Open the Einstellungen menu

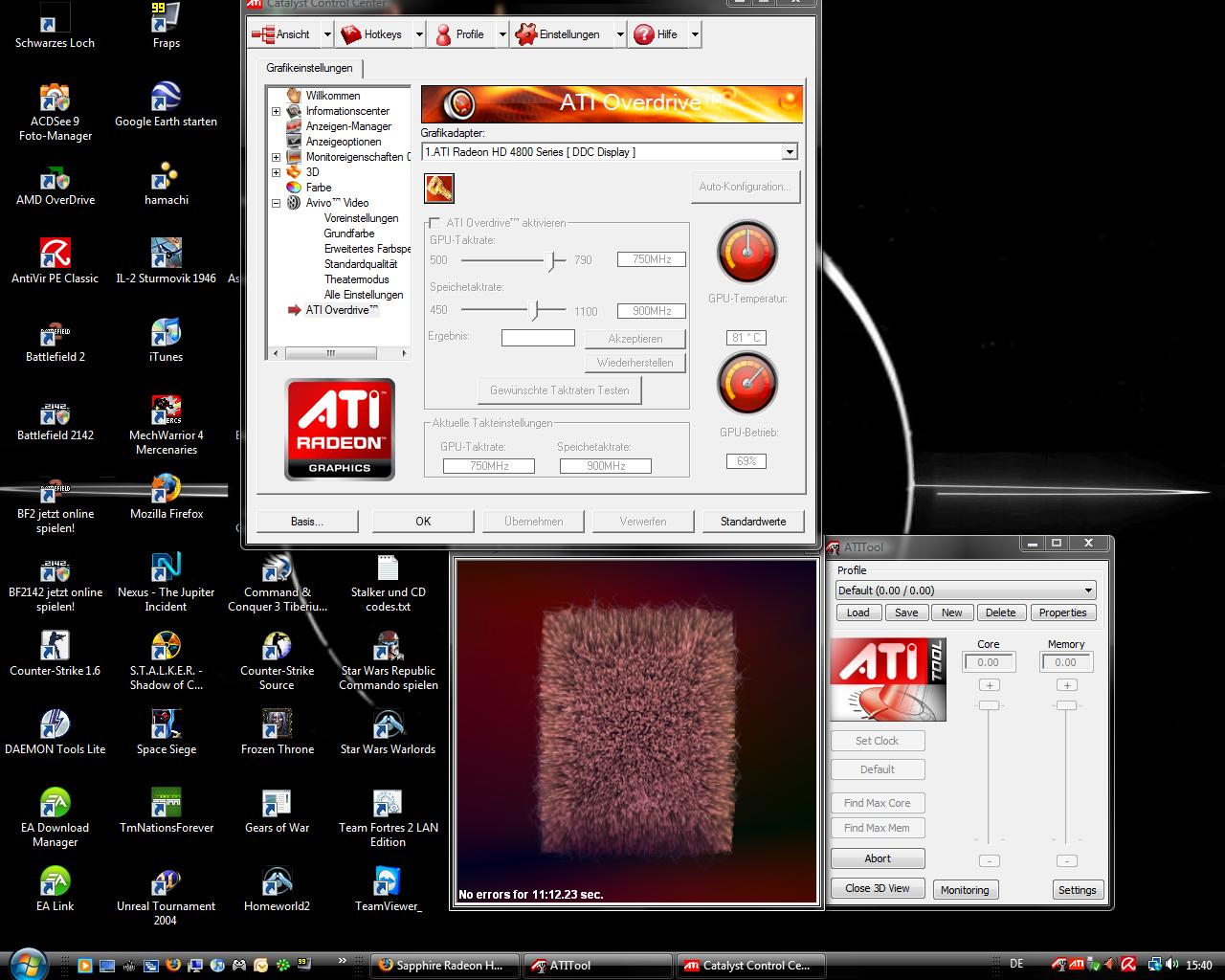[561, 34]
